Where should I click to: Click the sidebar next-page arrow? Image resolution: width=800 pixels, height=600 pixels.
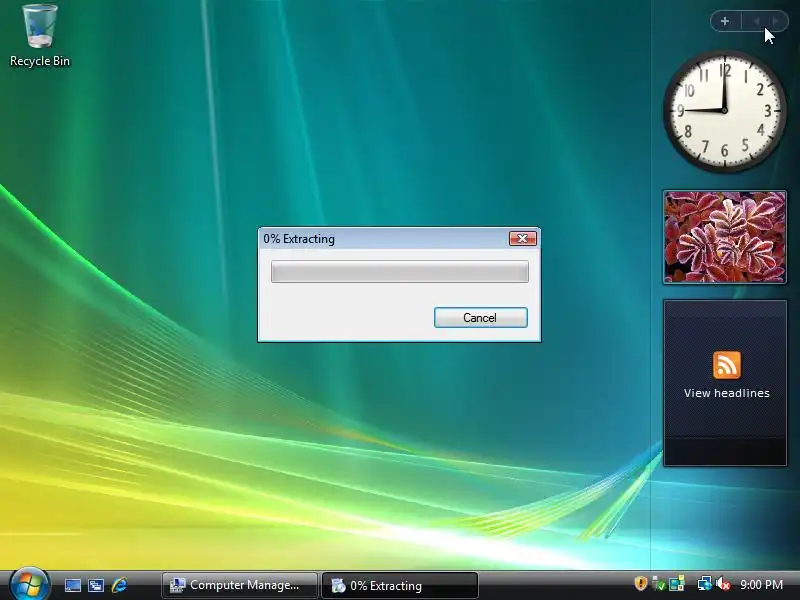[x=776, y=21]
